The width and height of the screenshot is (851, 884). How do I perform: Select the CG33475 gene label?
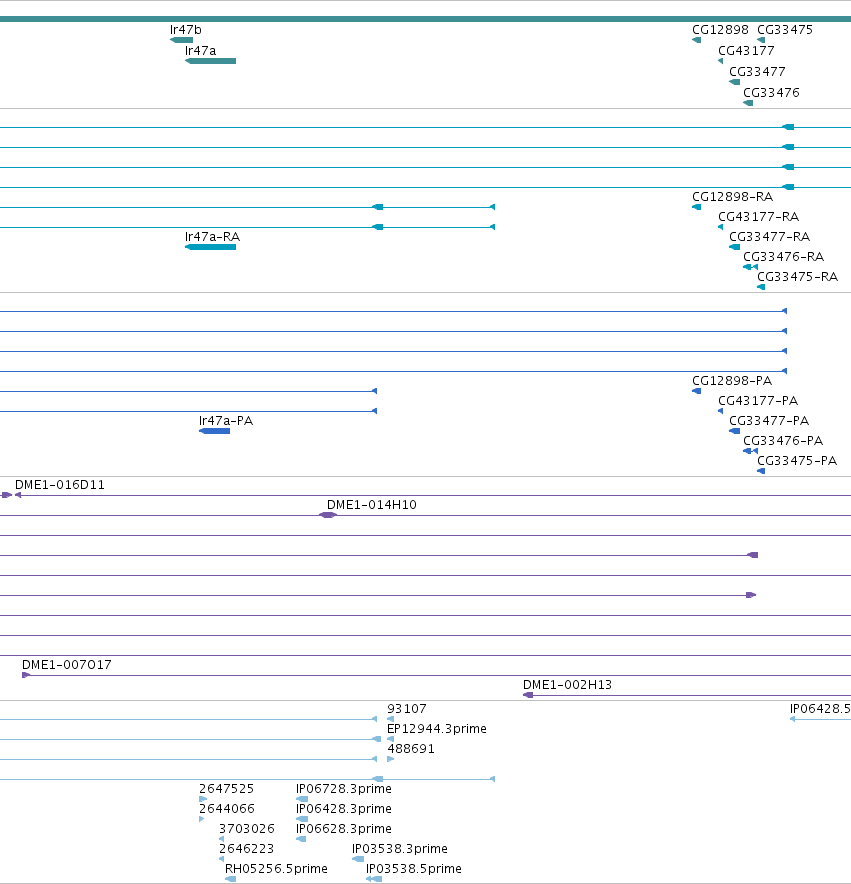click(784, 30)
